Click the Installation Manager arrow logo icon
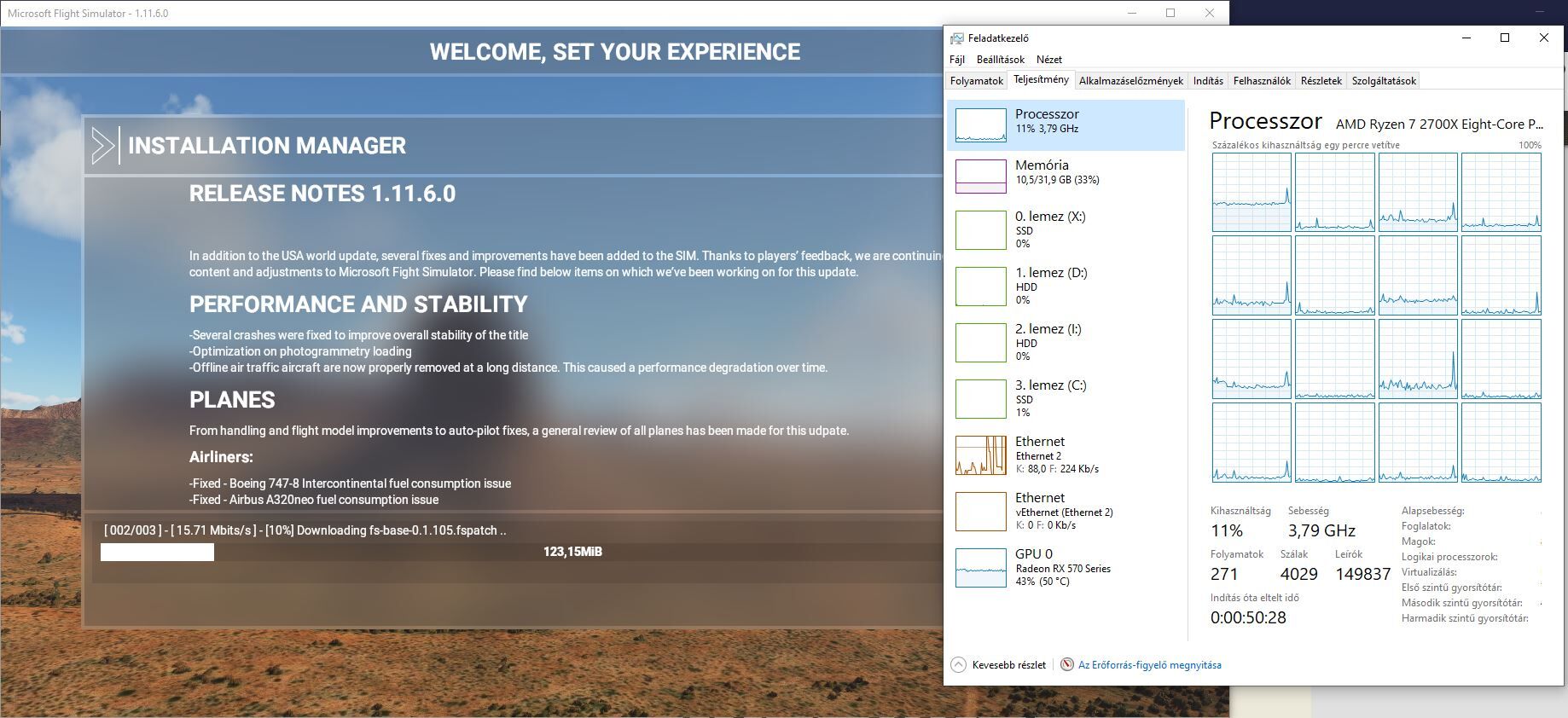 pos(103,146)
